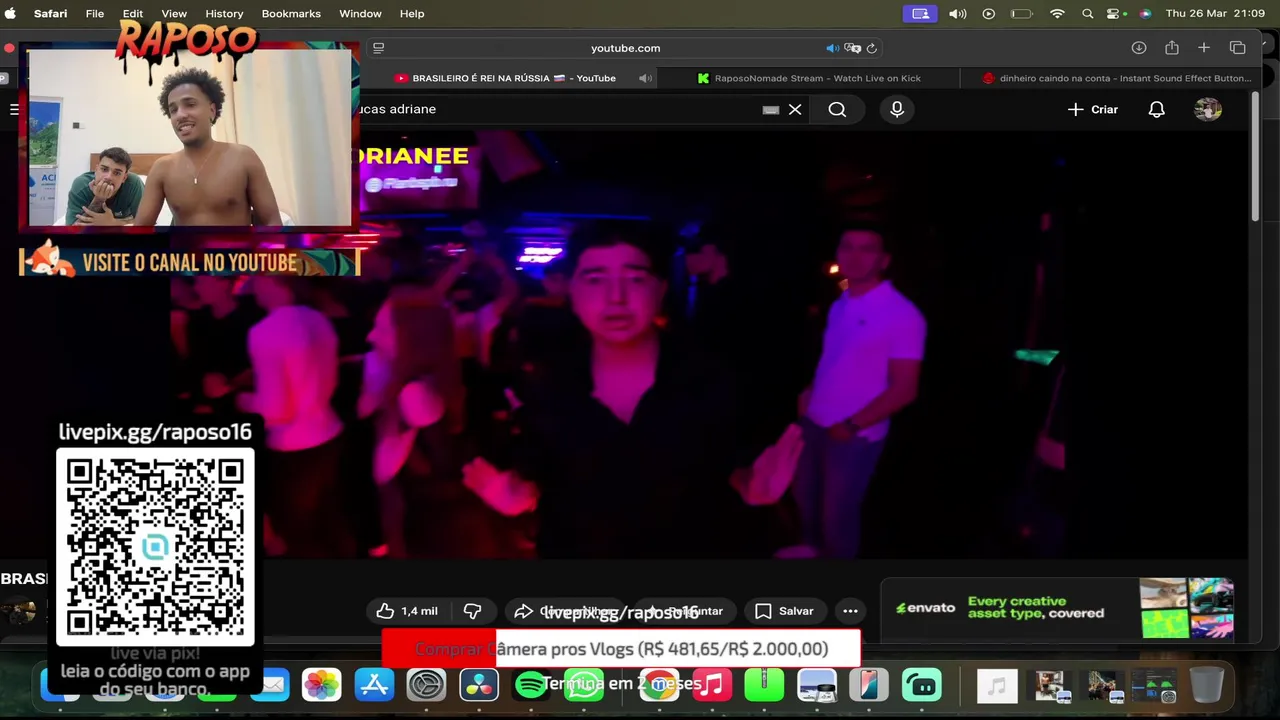Switch to dinheiro caindo na conta tab
Screen dimensions: 1280x720
tap(1117, 78)
